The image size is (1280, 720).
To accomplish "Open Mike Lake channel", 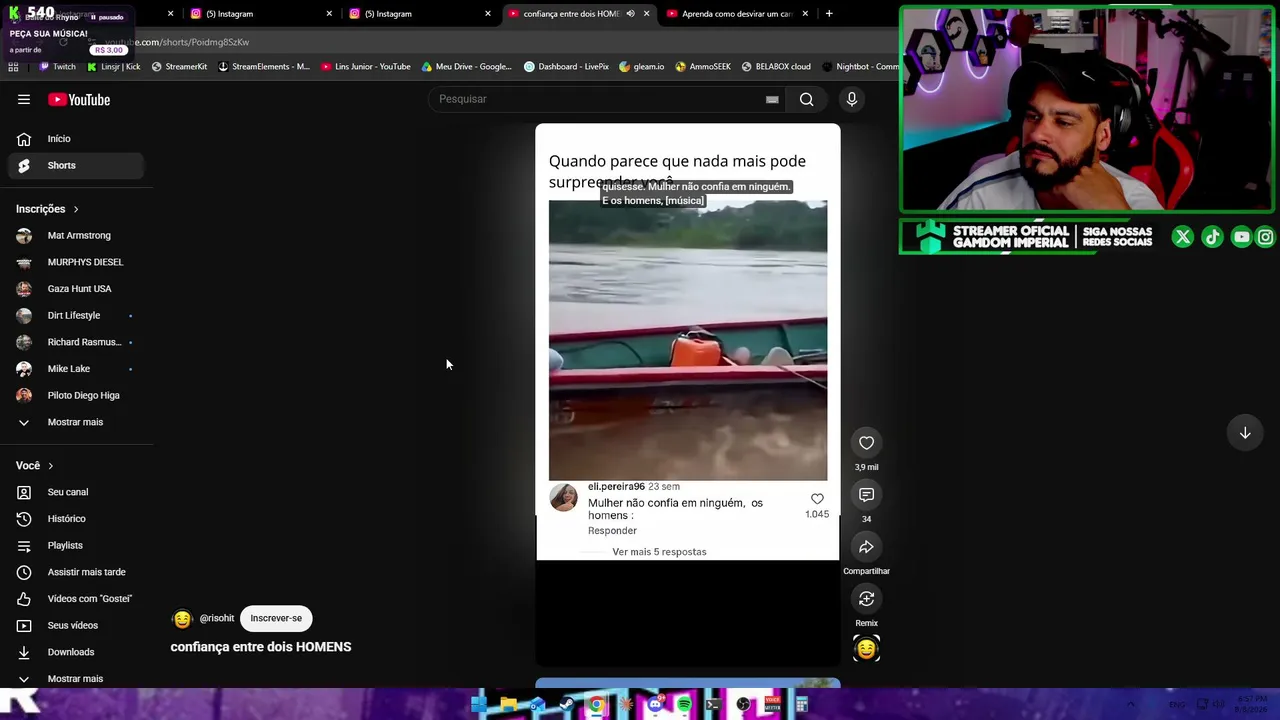I will click(x=75, y=369).
